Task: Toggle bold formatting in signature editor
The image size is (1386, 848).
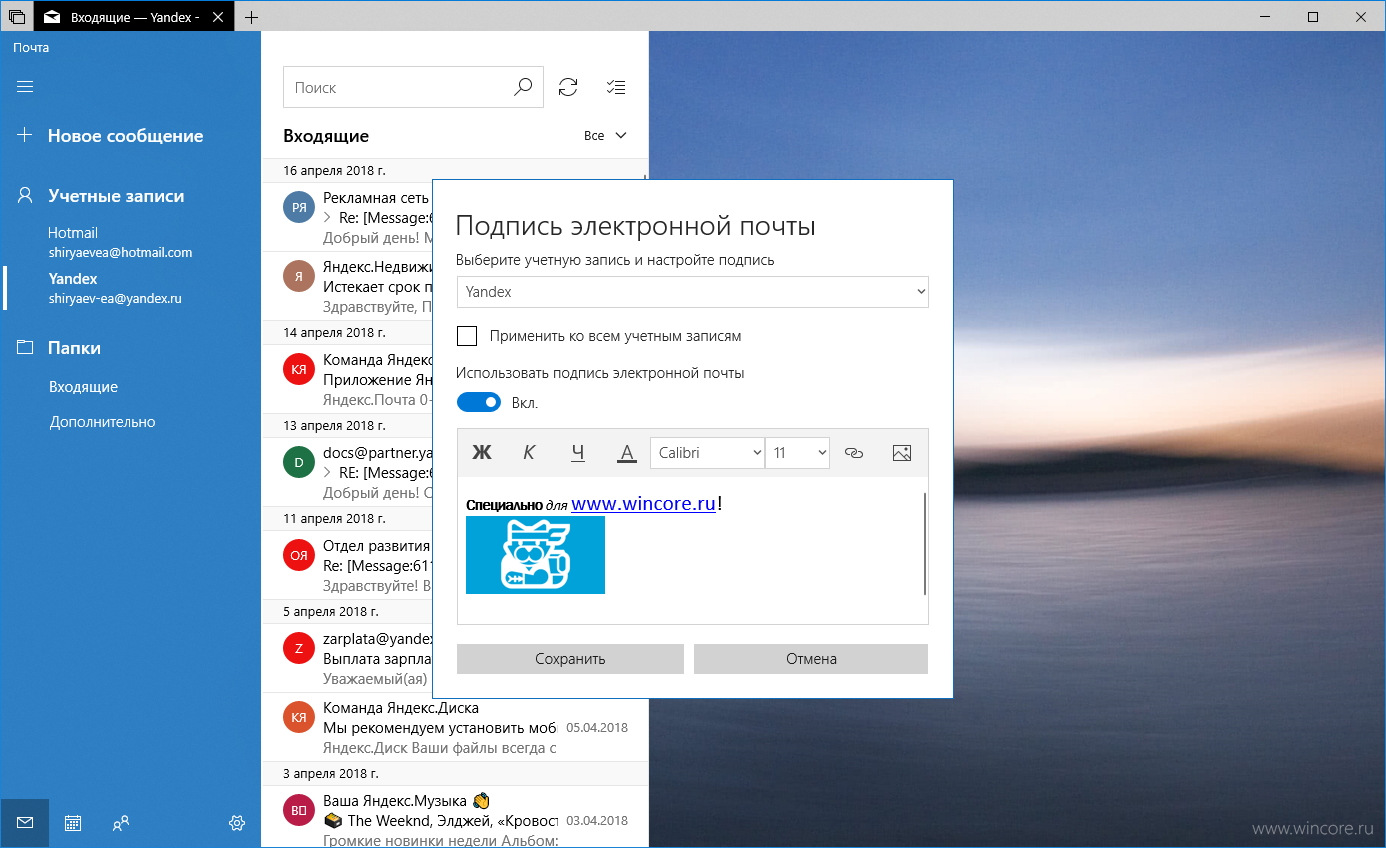Action: coord(482,453)
